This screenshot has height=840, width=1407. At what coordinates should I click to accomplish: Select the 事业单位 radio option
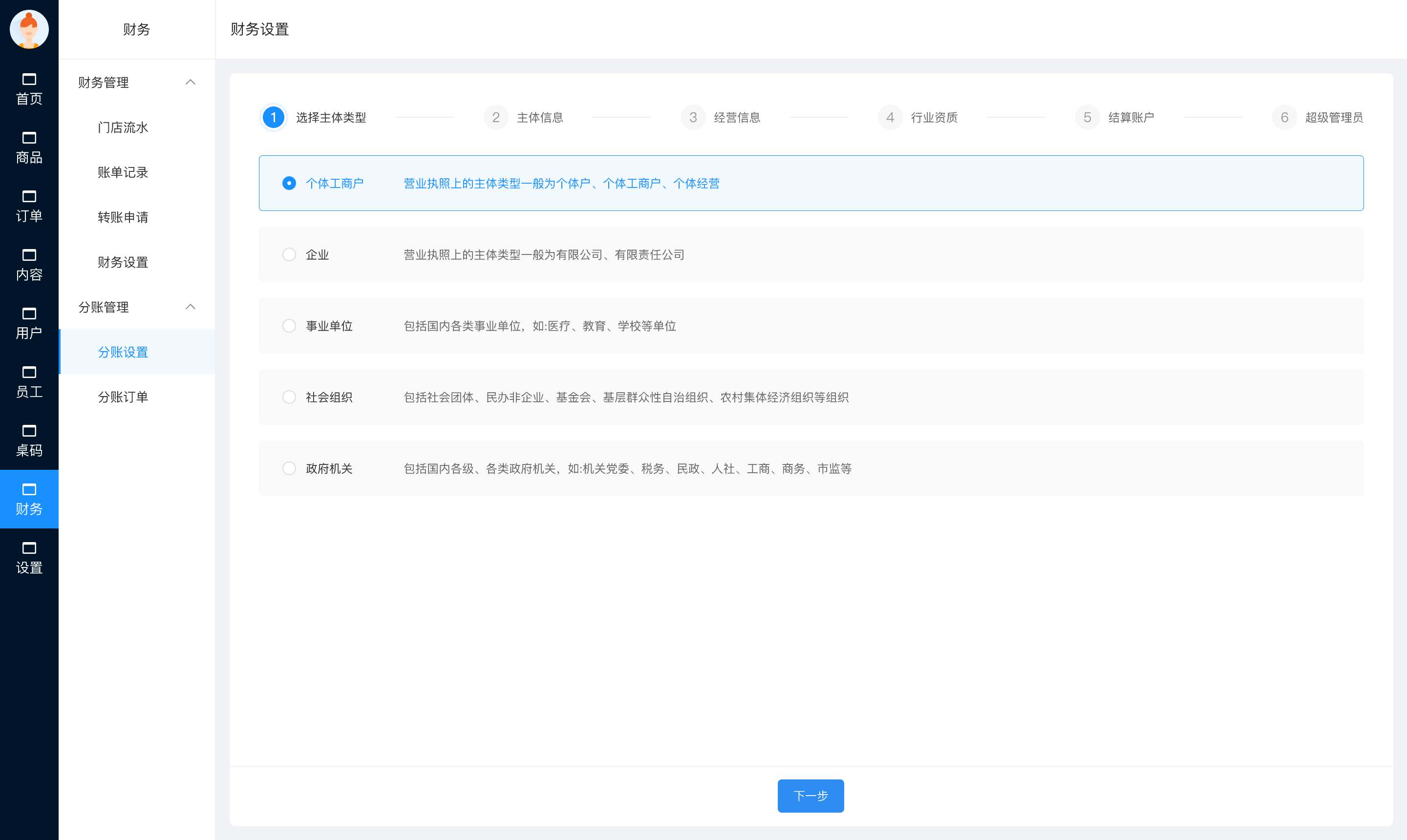pos(289,326)
